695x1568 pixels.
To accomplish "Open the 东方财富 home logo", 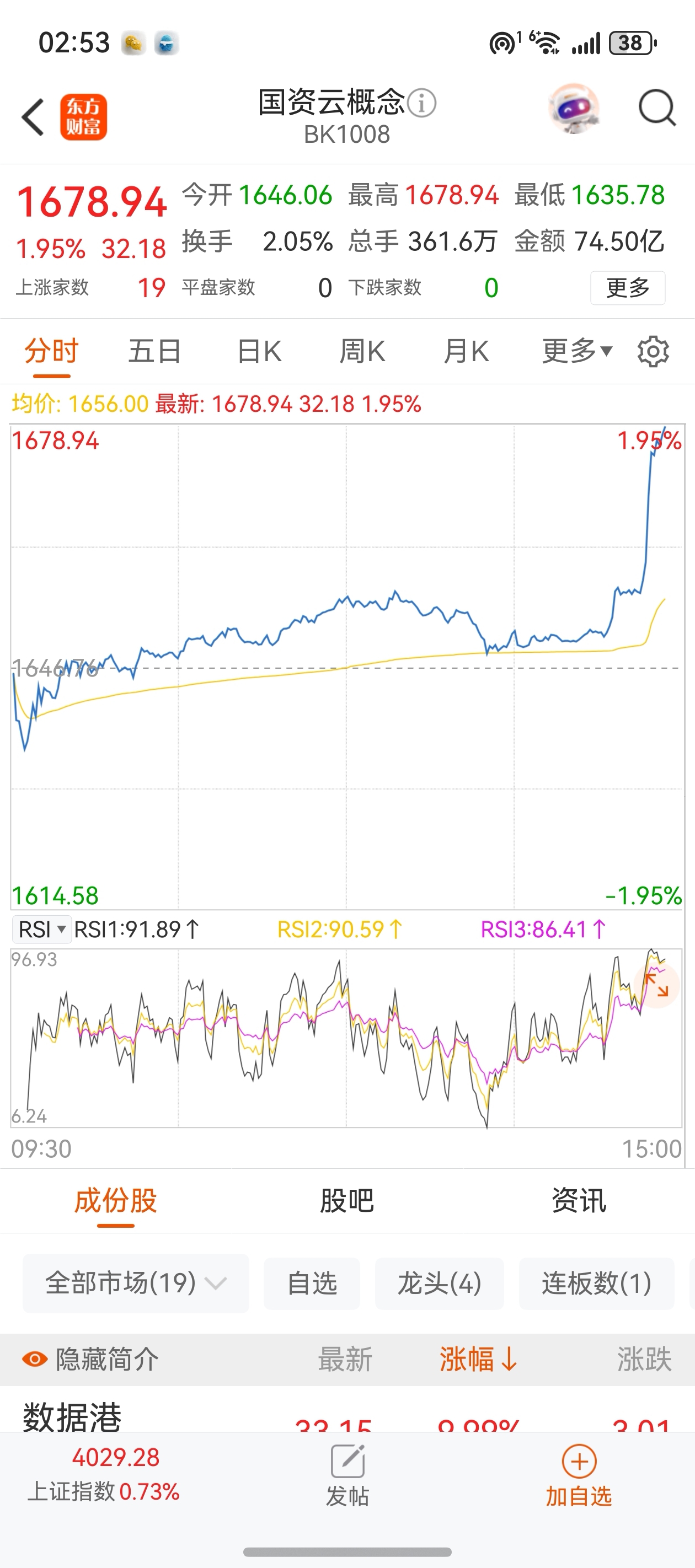I will click(x=83, y=117).
